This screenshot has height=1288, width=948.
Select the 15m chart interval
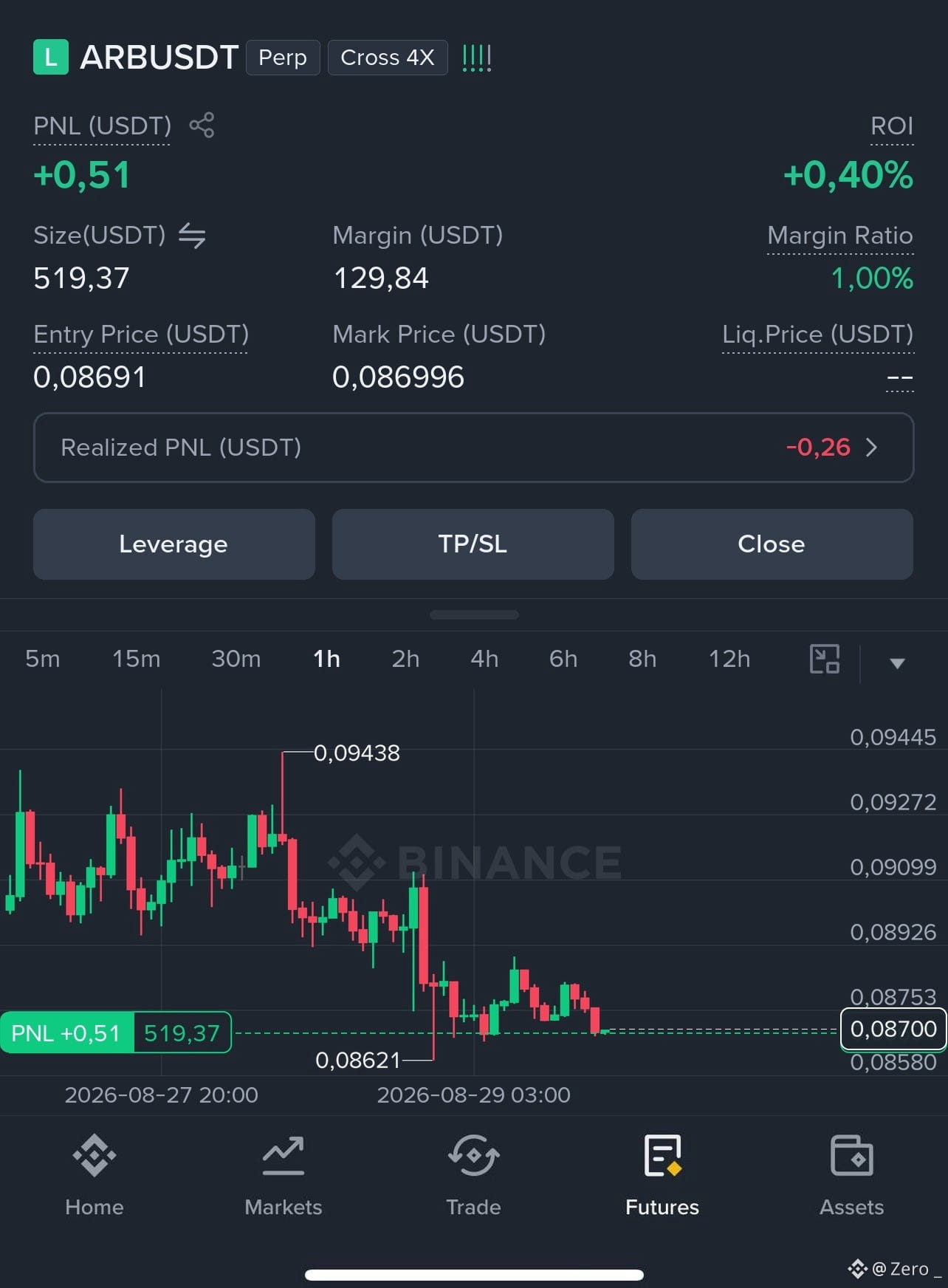coord(137,659)
